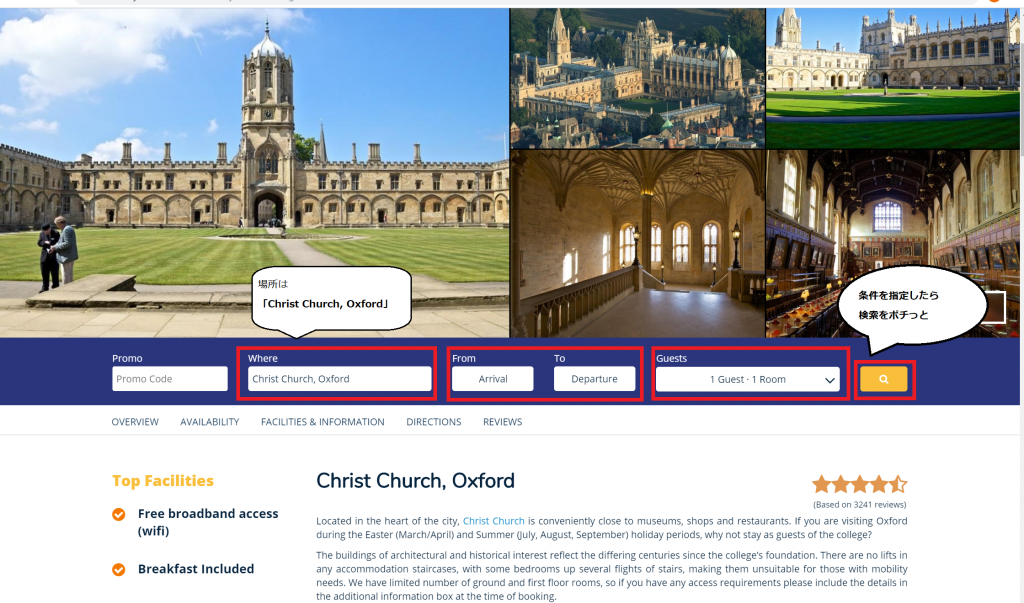
Task: Go to the DIRECTIONS tab
Action: tap(434, 422)
